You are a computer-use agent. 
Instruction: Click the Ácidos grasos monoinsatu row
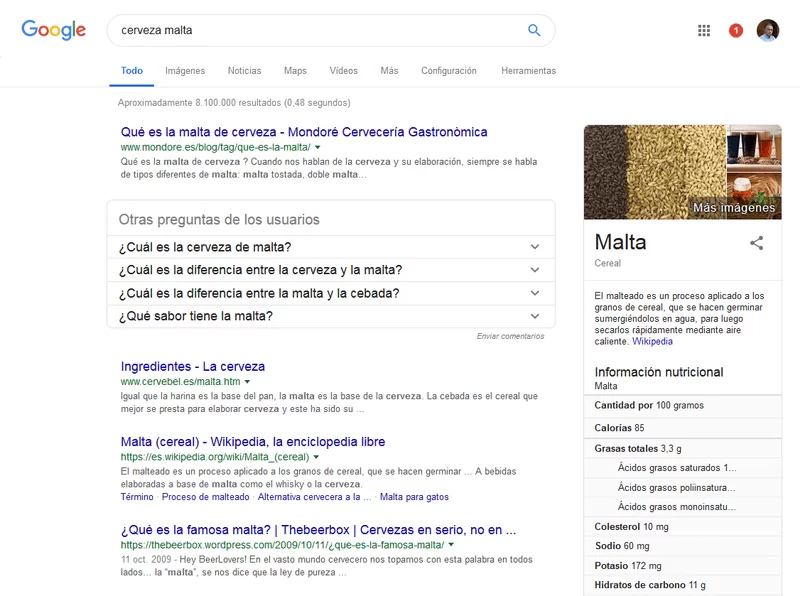click(x=683, y=507)
